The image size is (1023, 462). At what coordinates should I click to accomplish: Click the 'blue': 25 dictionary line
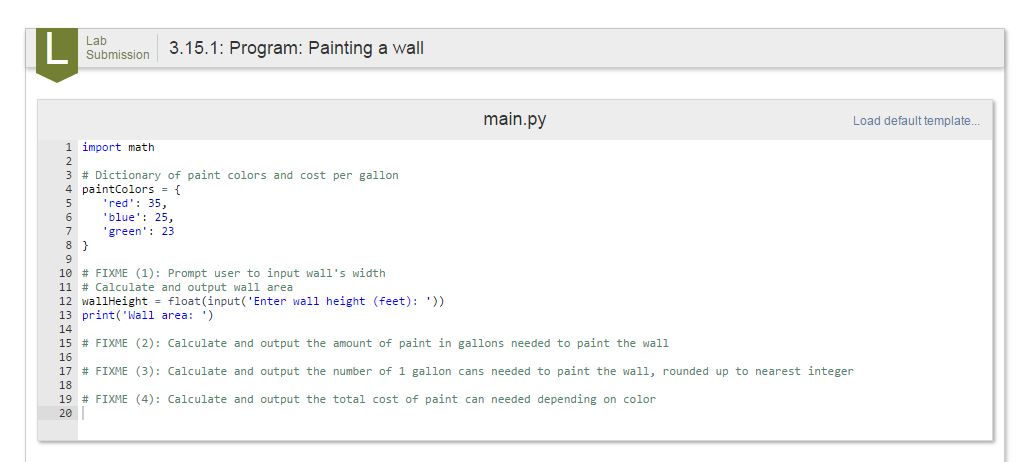click(138, 217)
